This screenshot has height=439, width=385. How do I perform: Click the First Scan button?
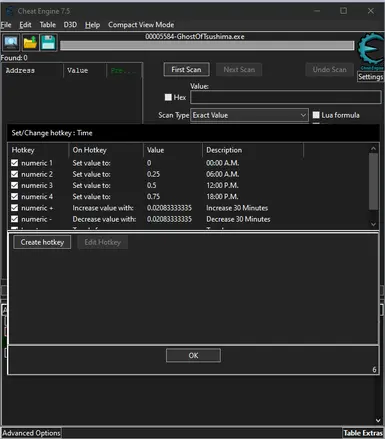tap(186, 69)
